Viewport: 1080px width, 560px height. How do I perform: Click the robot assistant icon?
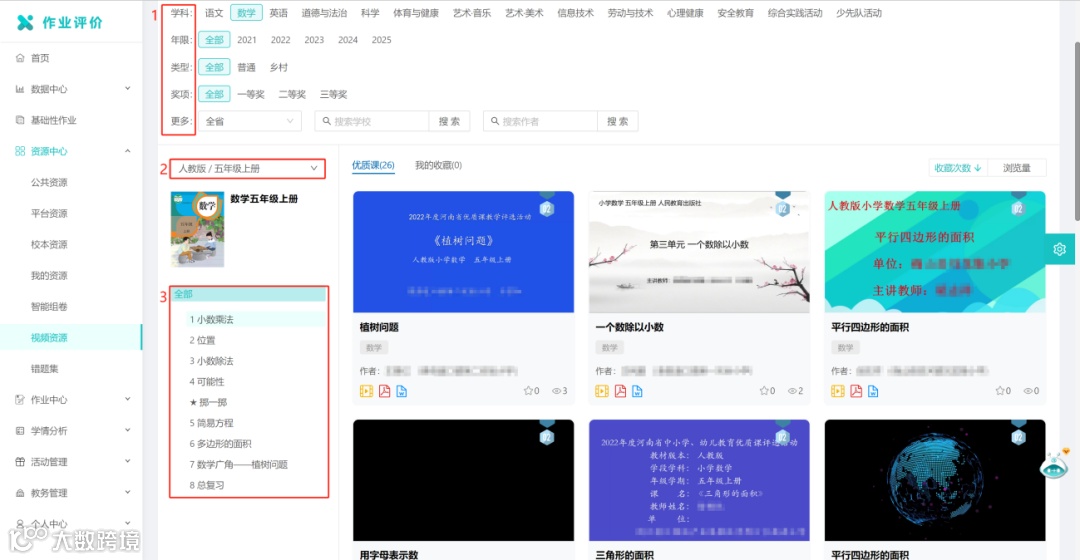[1054, 464]
